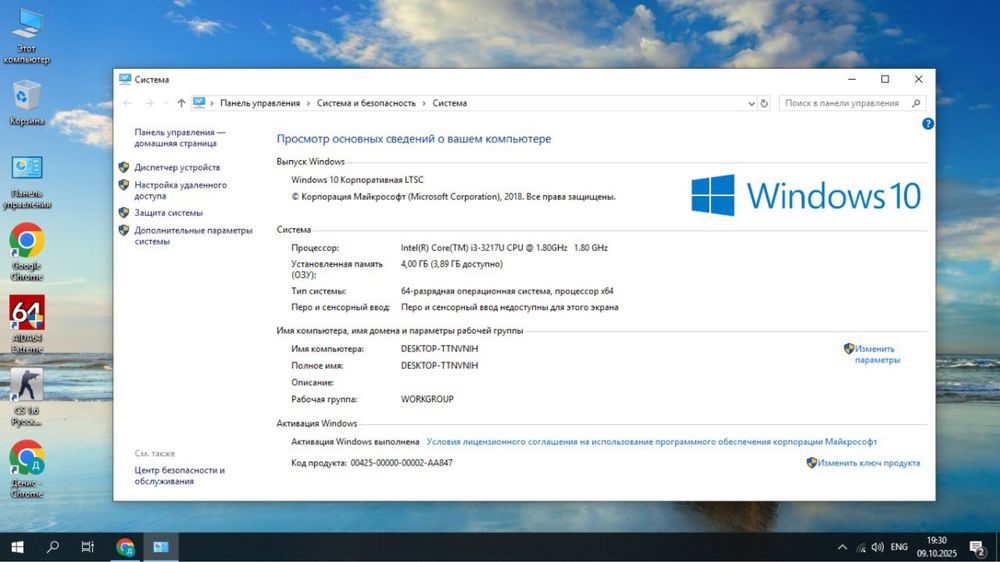Select 64-bit system type value
The image size is (1000, 562).
[507, 291]
